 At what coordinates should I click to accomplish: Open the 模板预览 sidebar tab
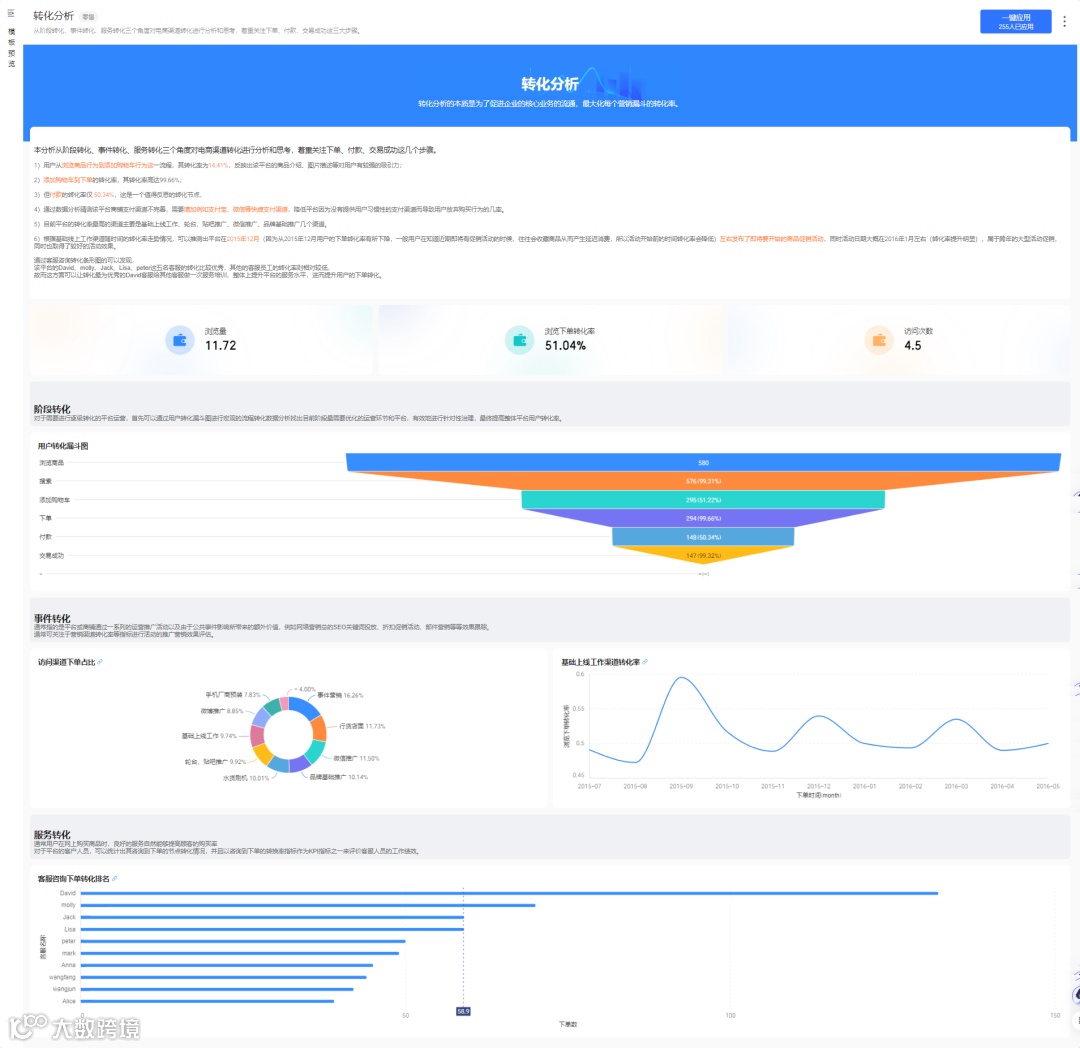coord(11,48)
